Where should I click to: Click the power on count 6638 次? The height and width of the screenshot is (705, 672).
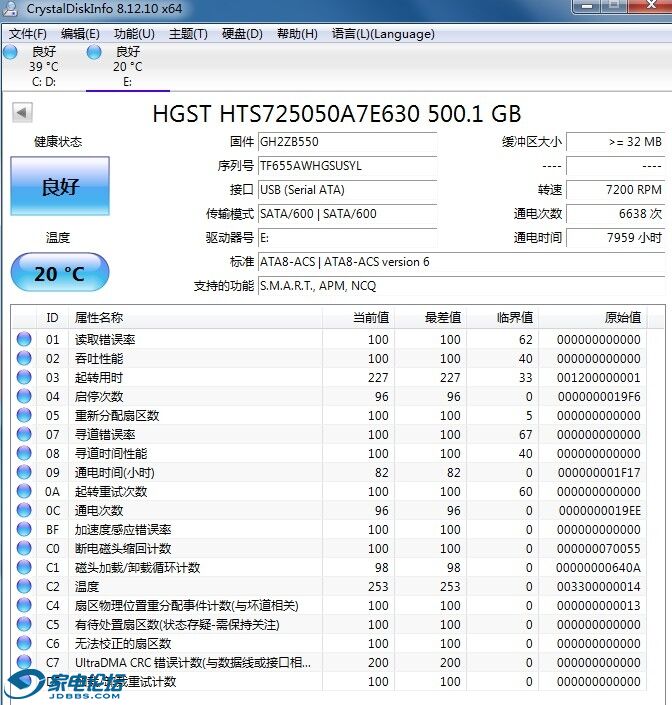coord(615,214)
